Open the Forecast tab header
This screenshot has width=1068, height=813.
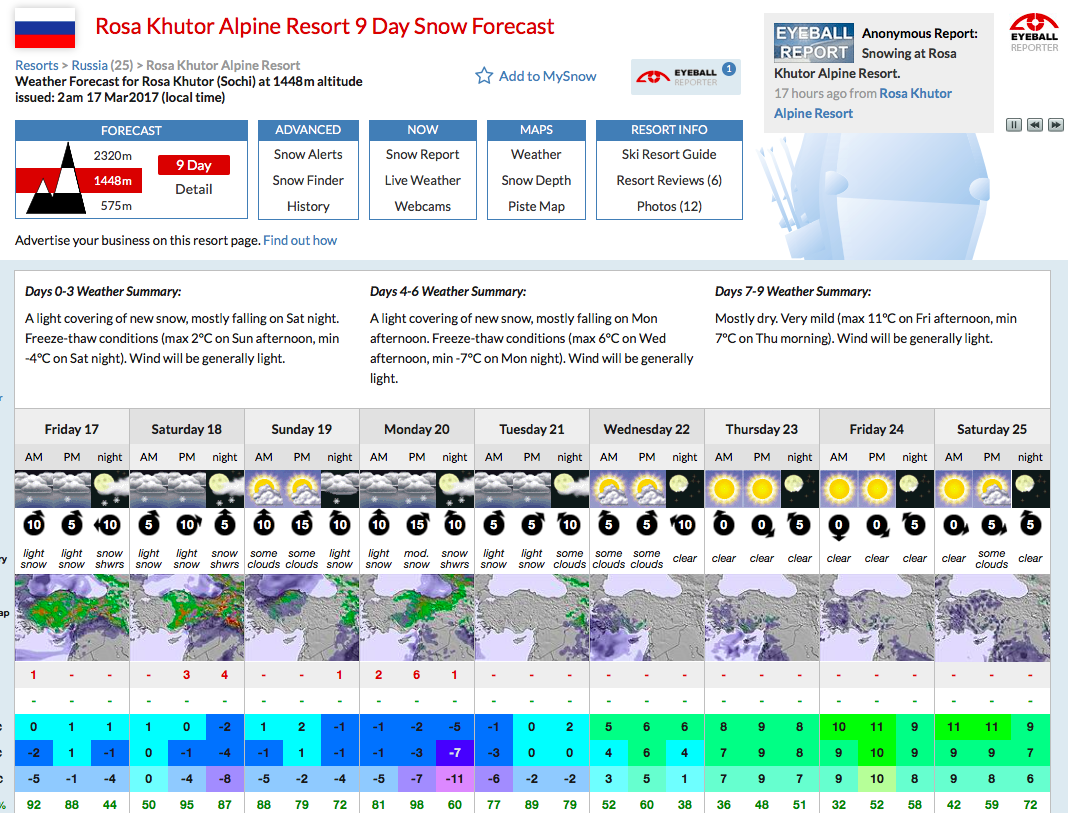pyautogui.click(x=131, y=130)
